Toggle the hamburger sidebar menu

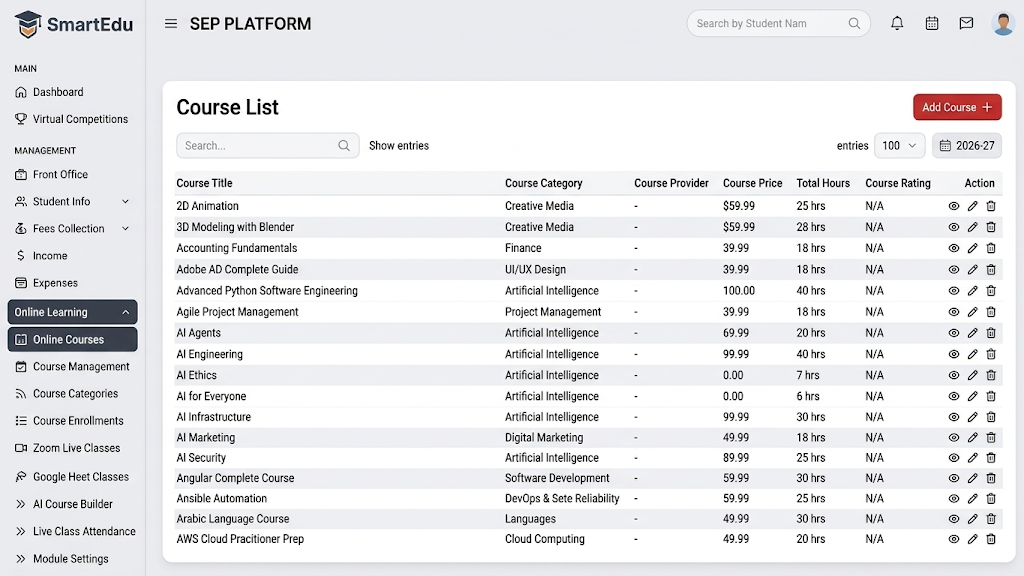[170, 24]
